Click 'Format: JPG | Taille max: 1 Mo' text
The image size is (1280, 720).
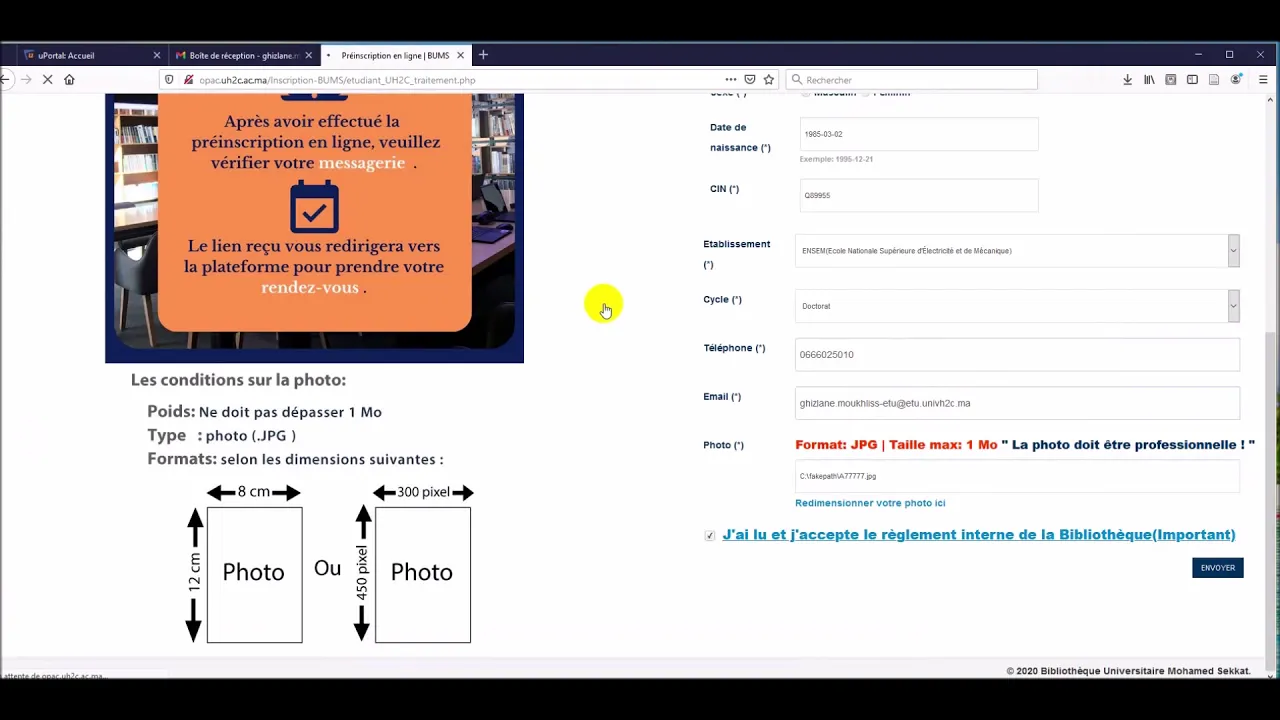[x=896, y=445]
